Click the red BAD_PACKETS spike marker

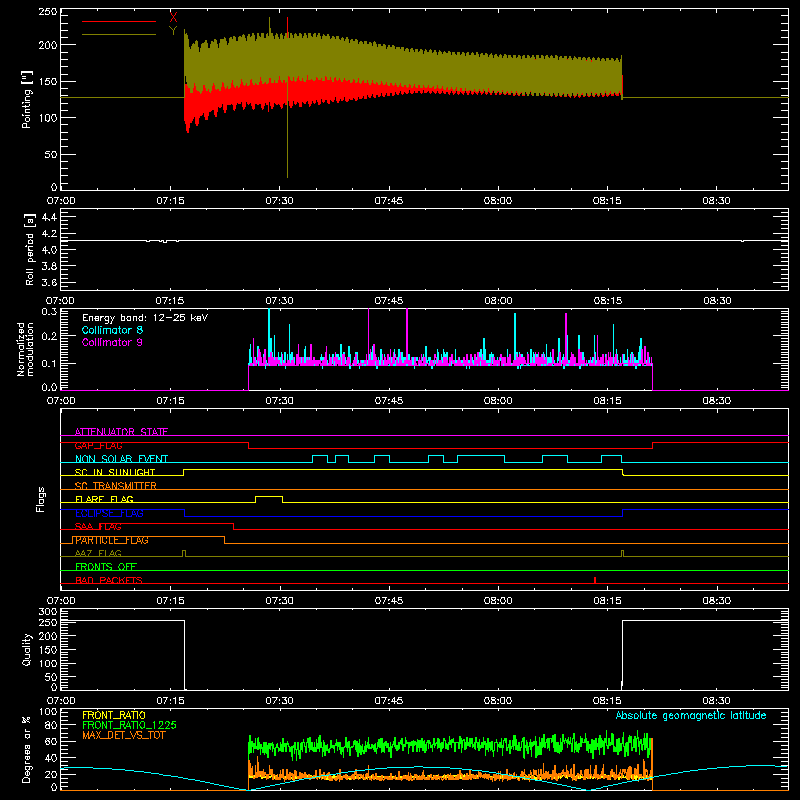pyautogui.click(x=595, y=580)
